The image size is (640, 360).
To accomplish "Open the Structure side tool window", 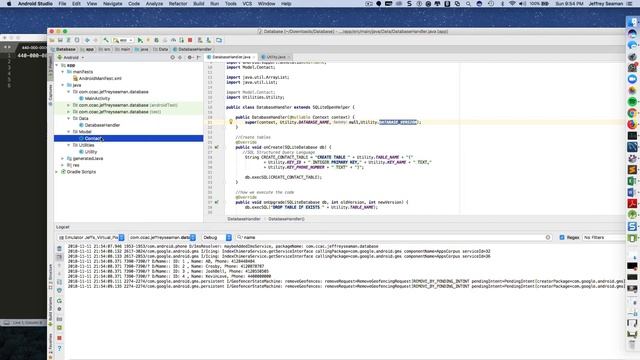I will tap(51, 277).
